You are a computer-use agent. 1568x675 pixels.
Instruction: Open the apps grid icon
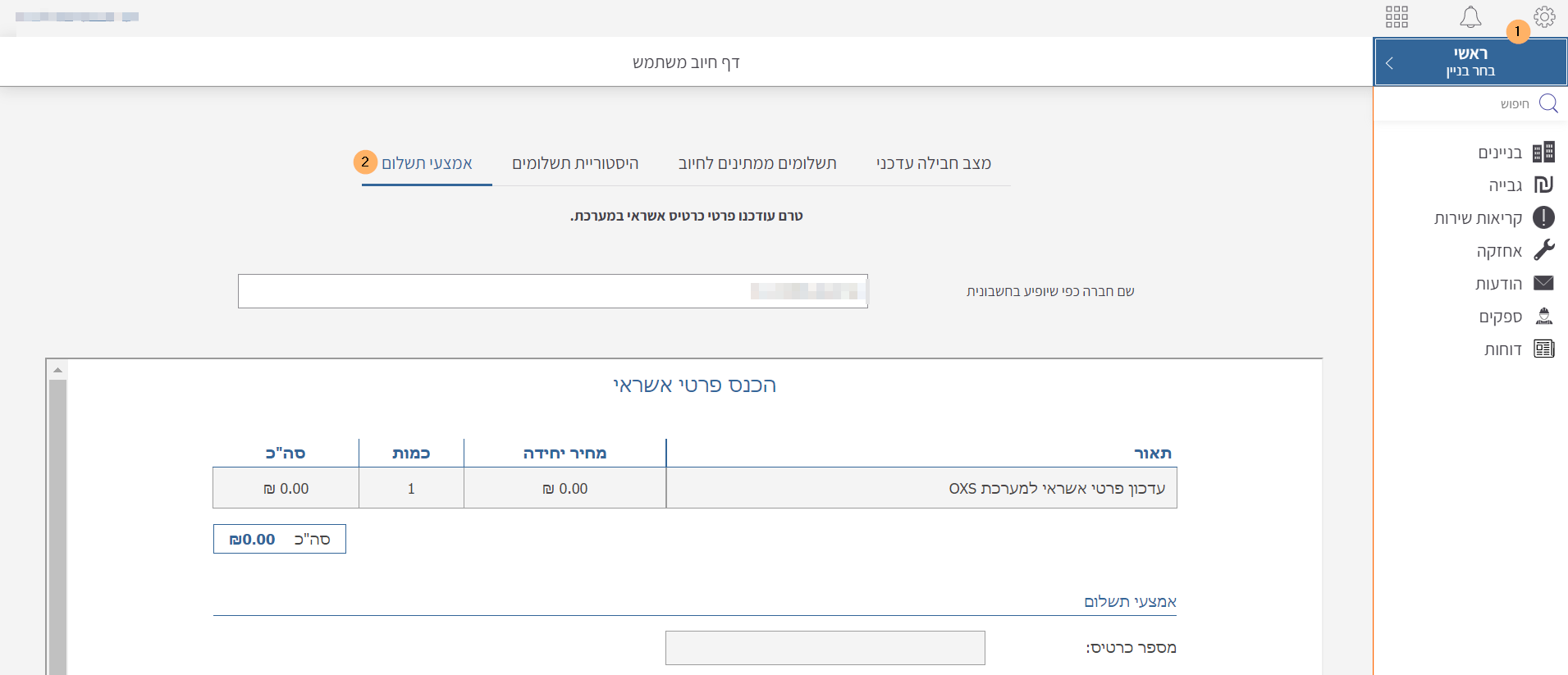pos(1397,17)
